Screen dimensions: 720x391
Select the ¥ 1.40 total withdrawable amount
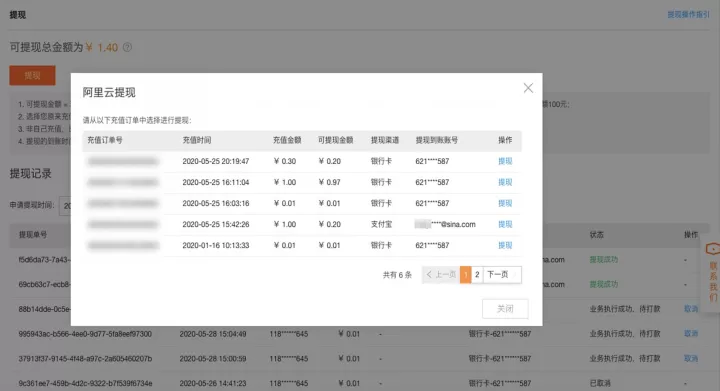pyautogui.click(x=102, y=47)
